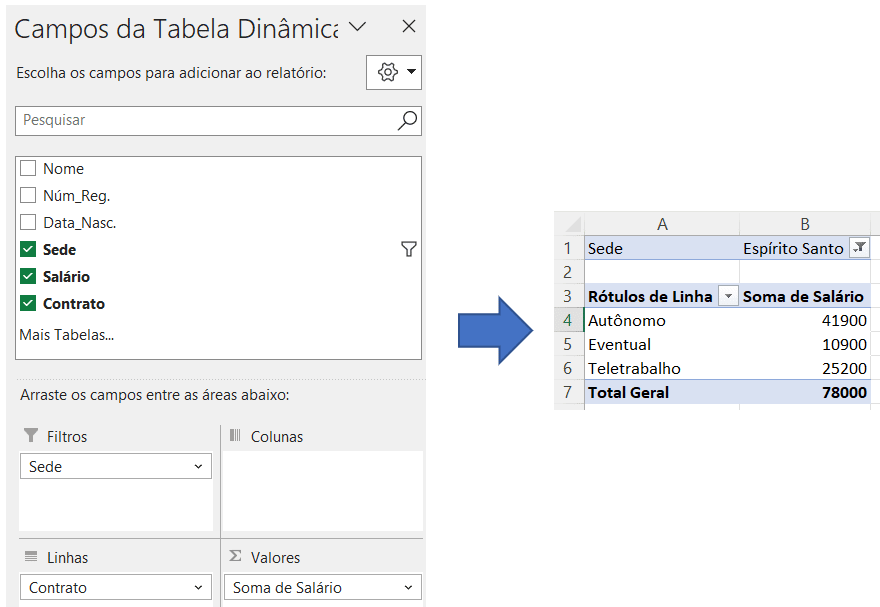Screen dimensions: 880x607
Task: Select the Sede label in cell A1
Action: point(662,248)
